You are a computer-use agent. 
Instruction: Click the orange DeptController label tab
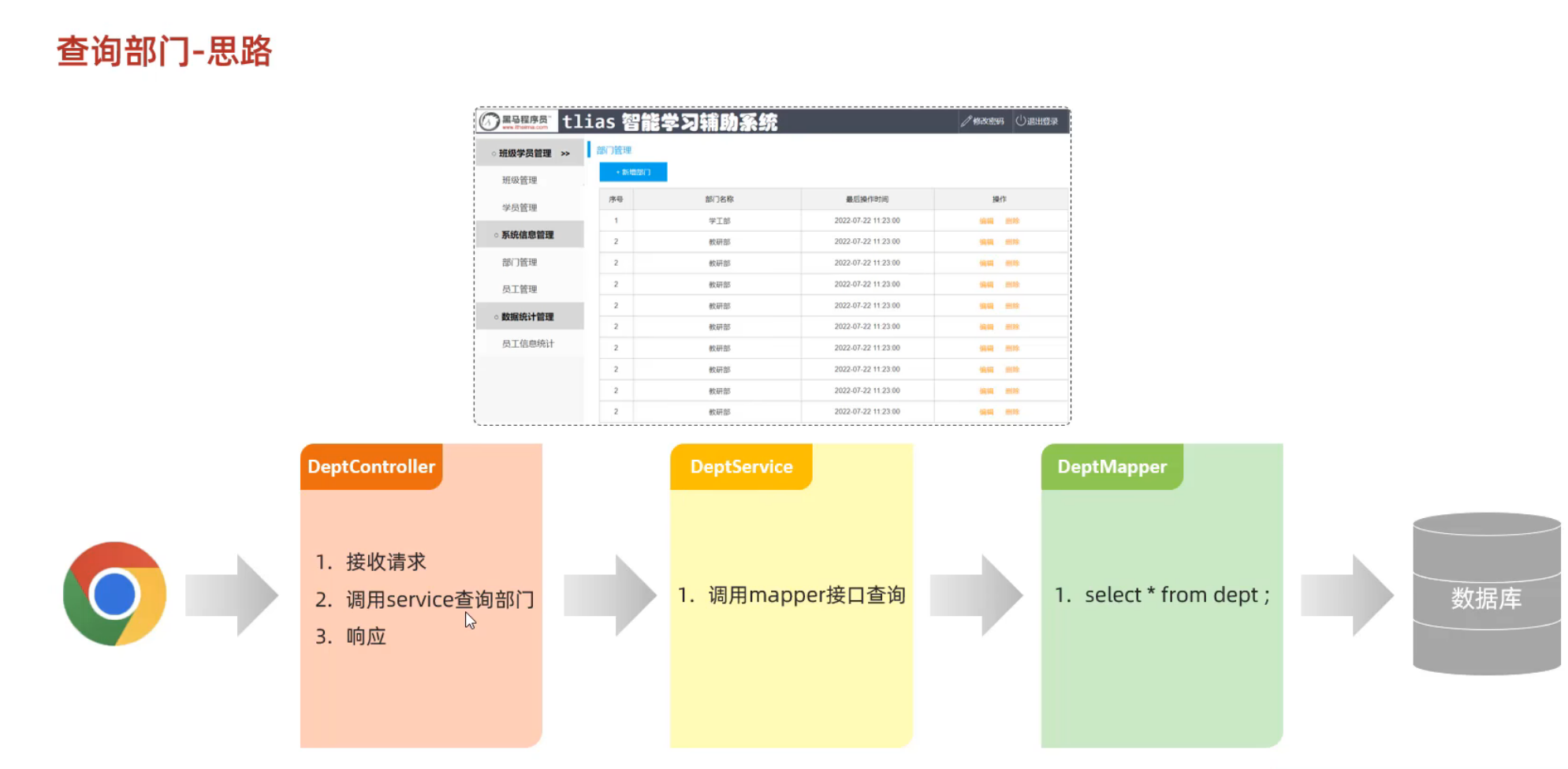pos(371,467)
